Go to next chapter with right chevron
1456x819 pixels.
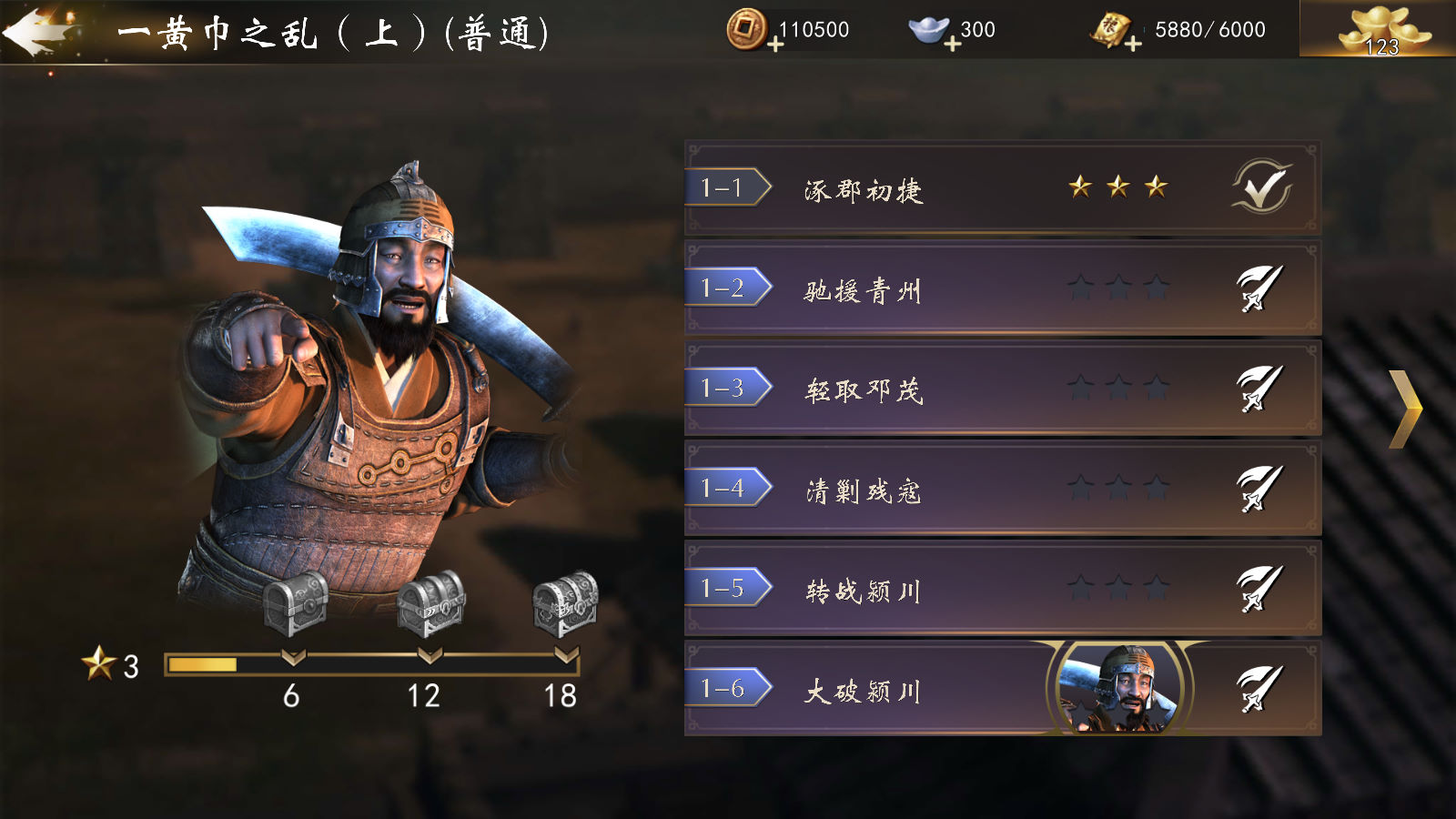1405,409
